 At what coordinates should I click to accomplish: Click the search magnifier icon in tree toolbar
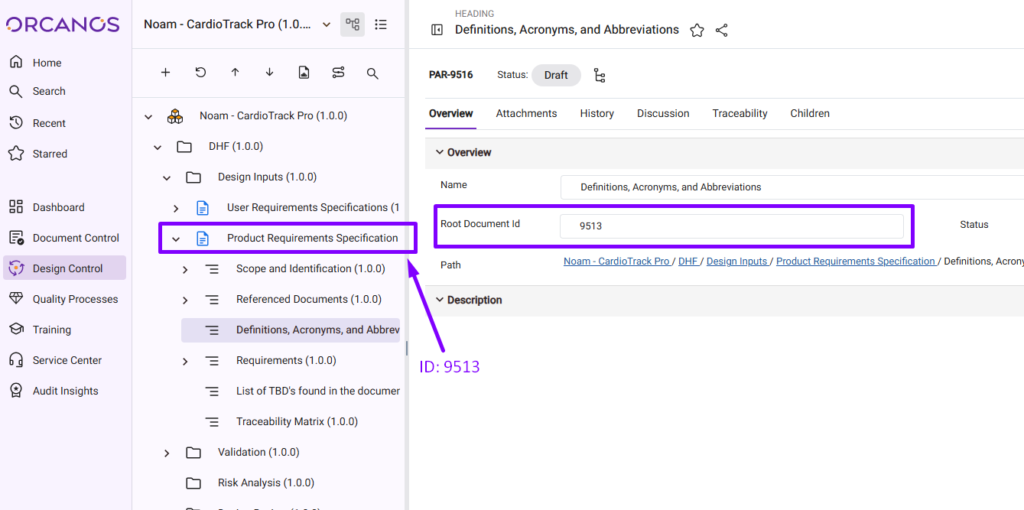[372, 73]
